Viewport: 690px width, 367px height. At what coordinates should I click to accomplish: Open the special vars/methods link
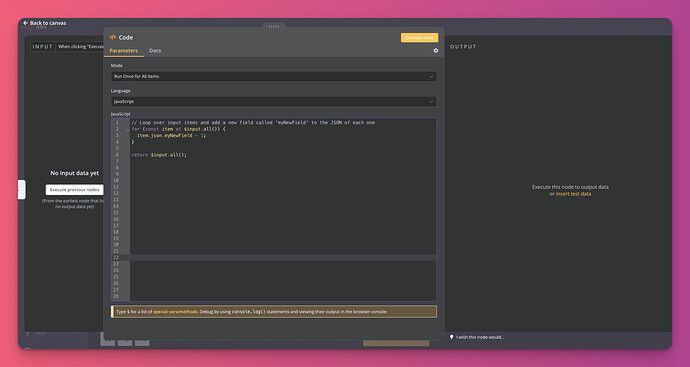(175, 312)
